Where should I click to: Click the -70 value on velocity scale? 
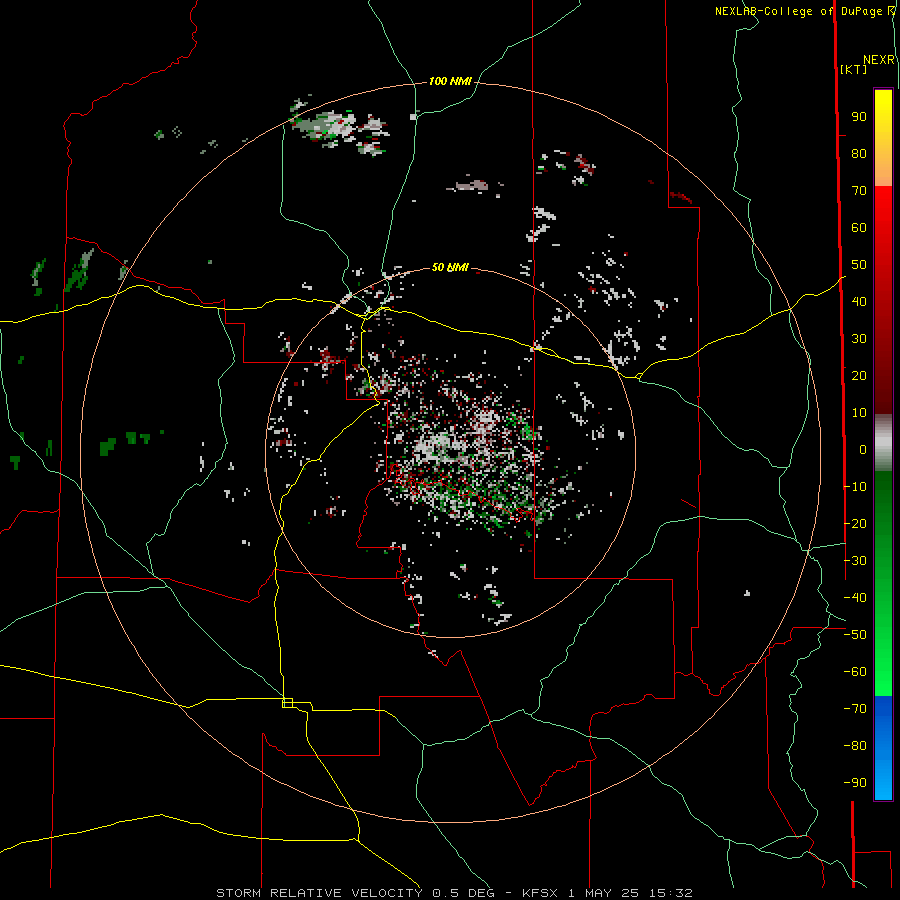(x=855, y=709)
